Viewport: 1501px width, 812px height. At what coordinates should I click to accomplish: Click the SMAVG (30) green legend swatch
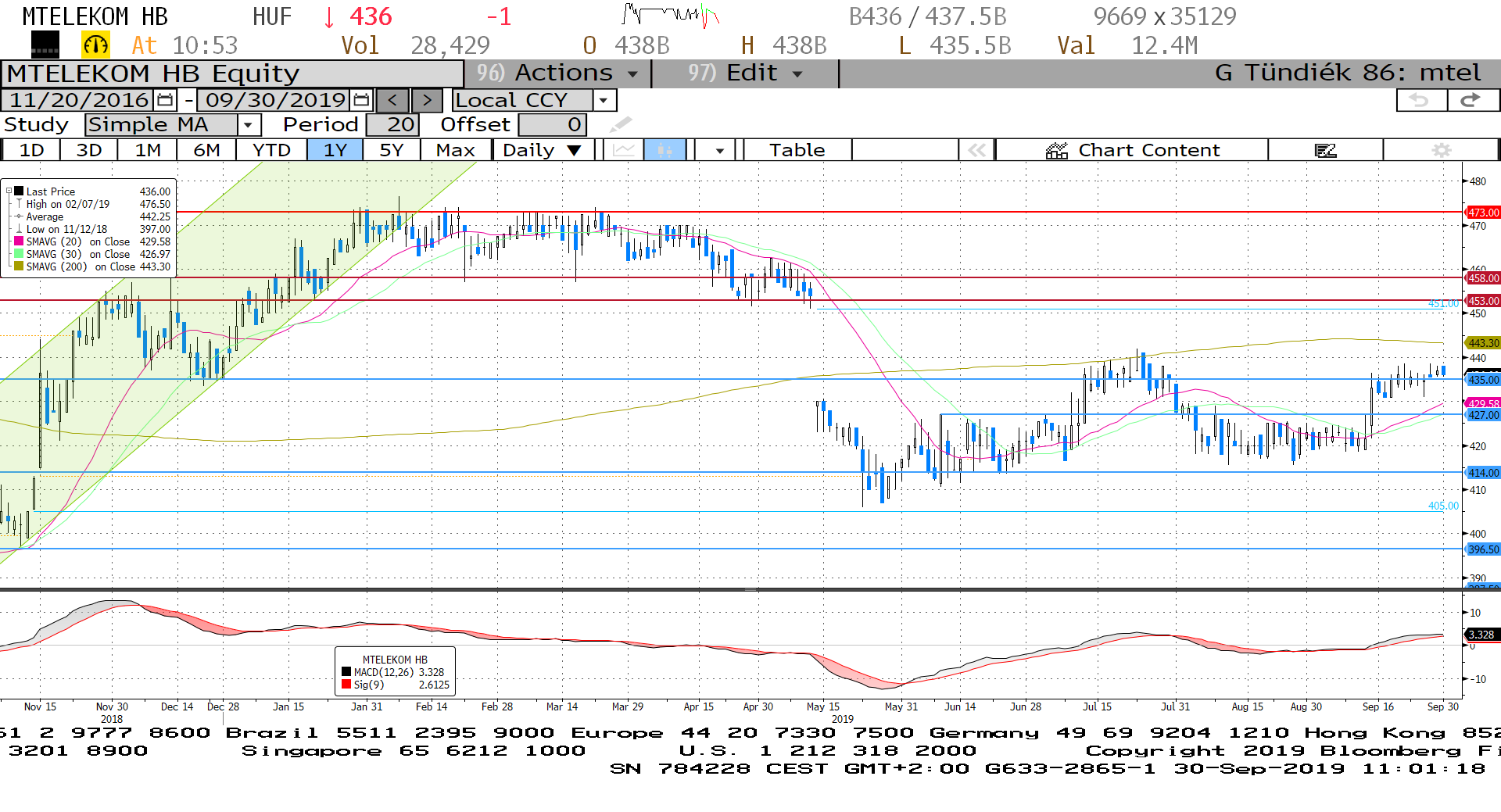click(19, 253)
